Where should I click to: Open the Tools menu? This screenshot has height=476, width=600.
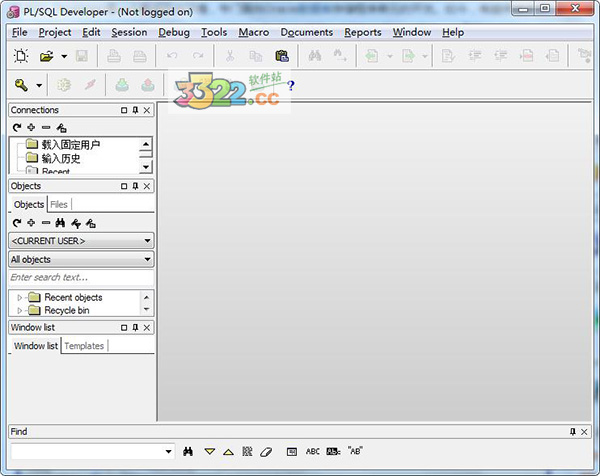tap(214, 32)
